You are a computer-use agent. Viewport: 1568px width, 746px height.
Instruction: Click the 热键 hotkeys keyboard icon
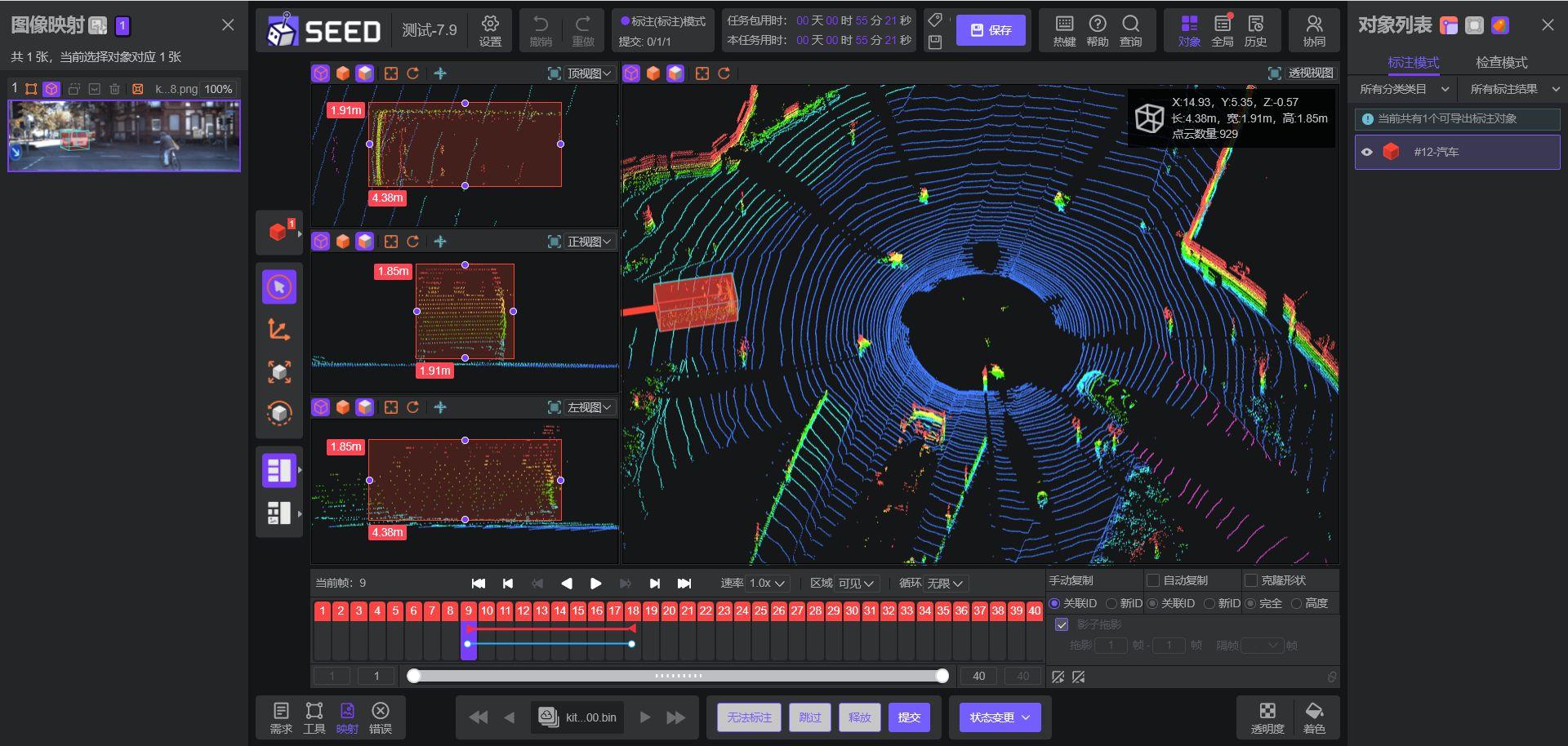tap(1064, 30)
